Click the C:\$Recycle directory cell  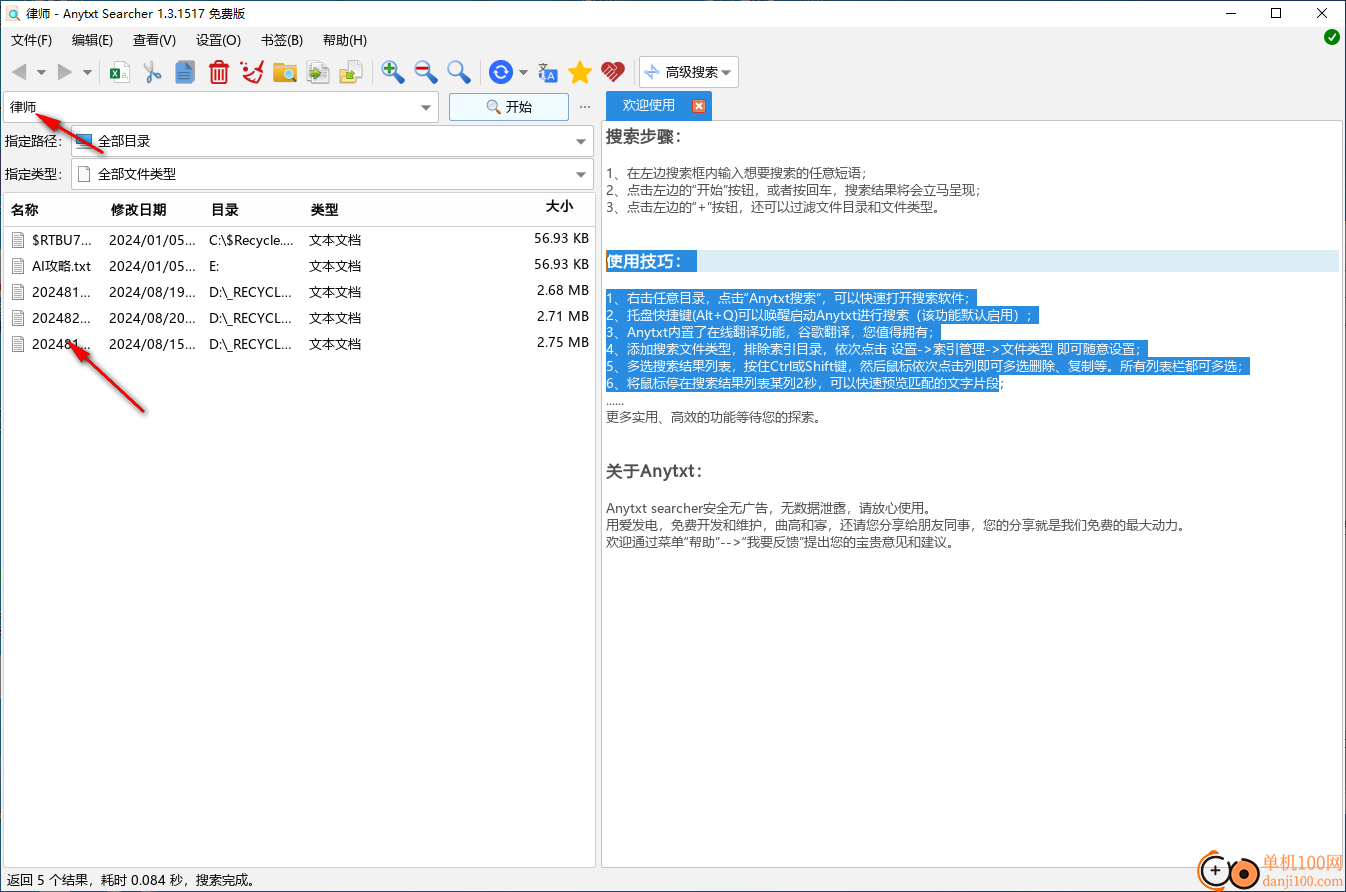pyautogui.click(x=252, y=240)
